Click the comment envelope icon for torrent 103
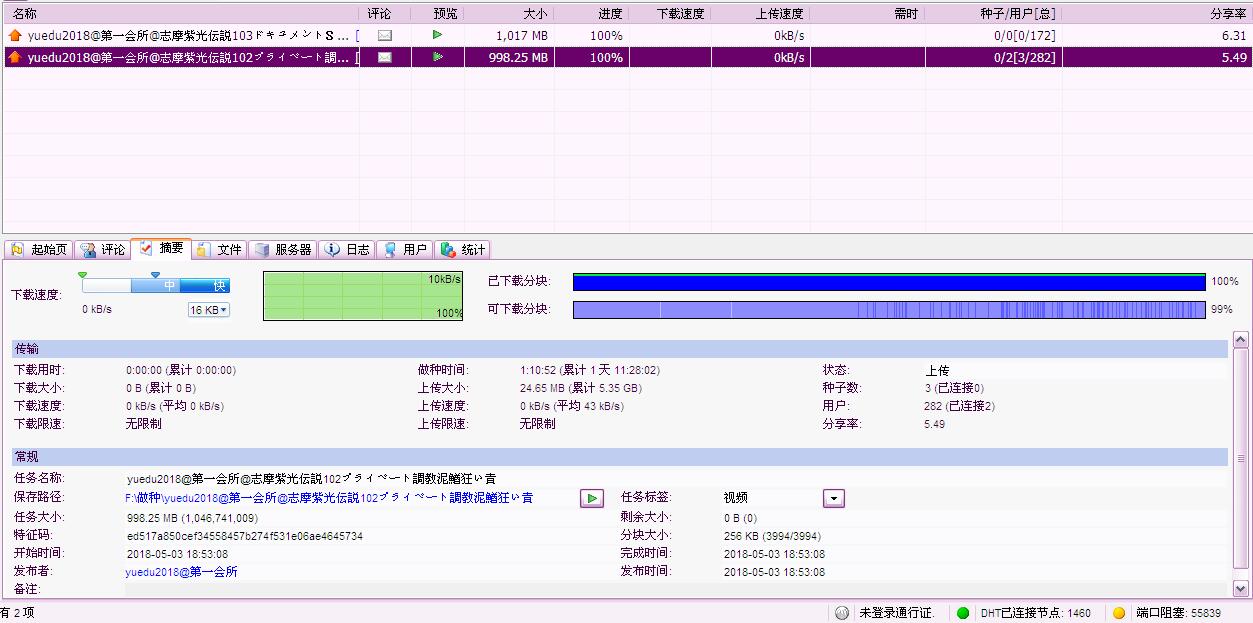Screen dimensions: 1253x623 coord(384,35)
